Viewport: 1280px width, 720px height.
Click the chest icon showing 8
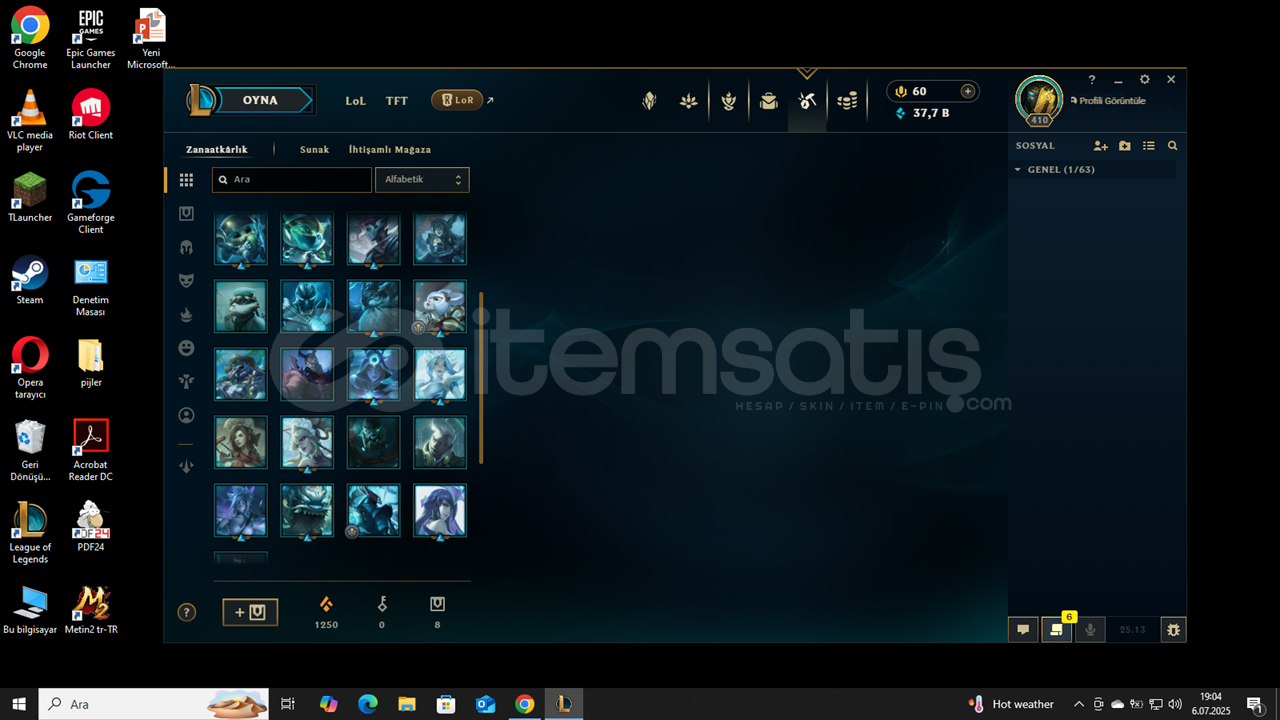tap(437, 604)
